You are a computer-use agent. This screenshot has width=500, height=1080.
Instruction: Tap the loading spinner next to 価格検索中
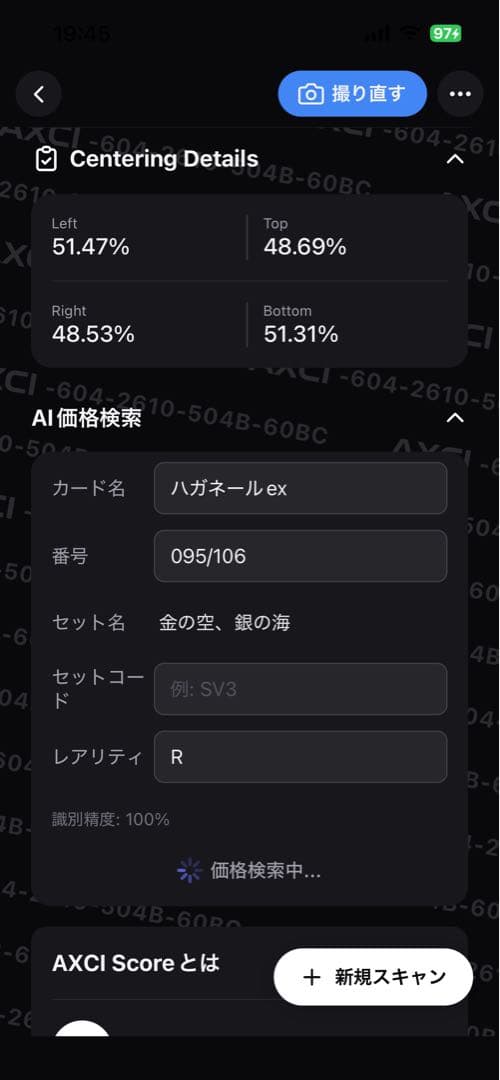point(189,871)
